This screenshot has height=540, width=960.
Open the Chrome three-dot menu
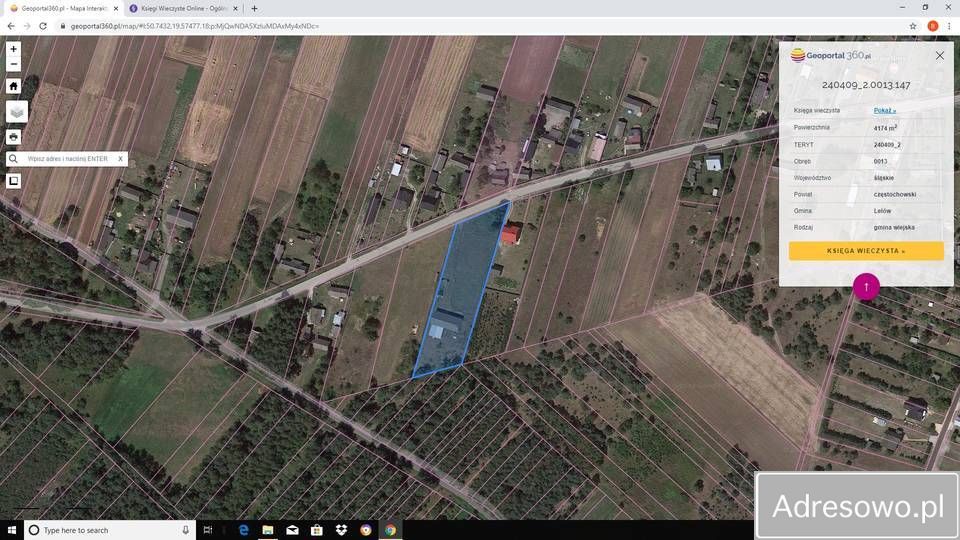click(950, 26)
